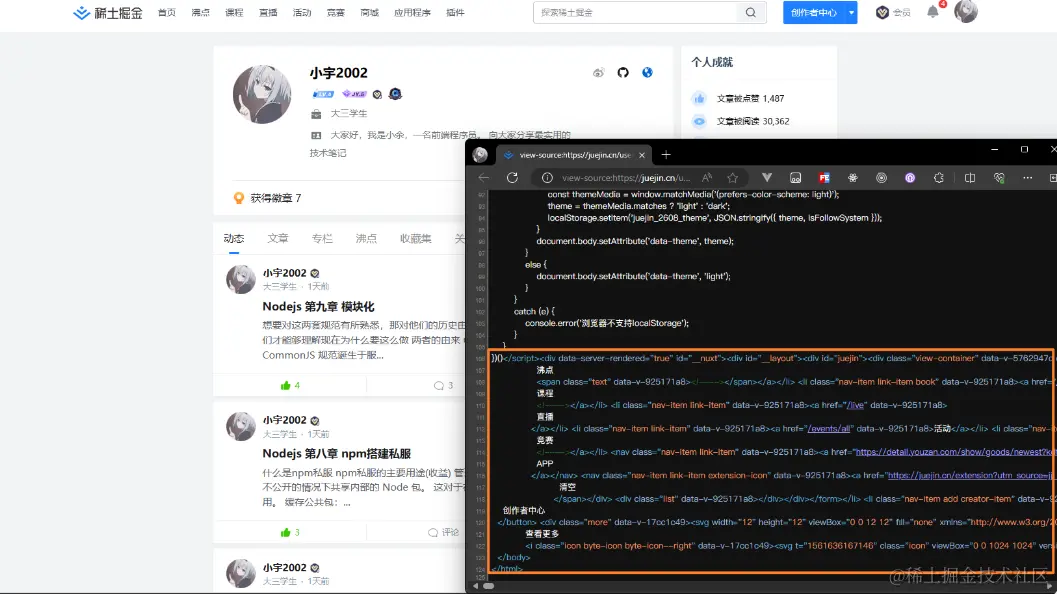Click the browser back arrow
This screenshot has width=1057, height=594.
[484, 178]
